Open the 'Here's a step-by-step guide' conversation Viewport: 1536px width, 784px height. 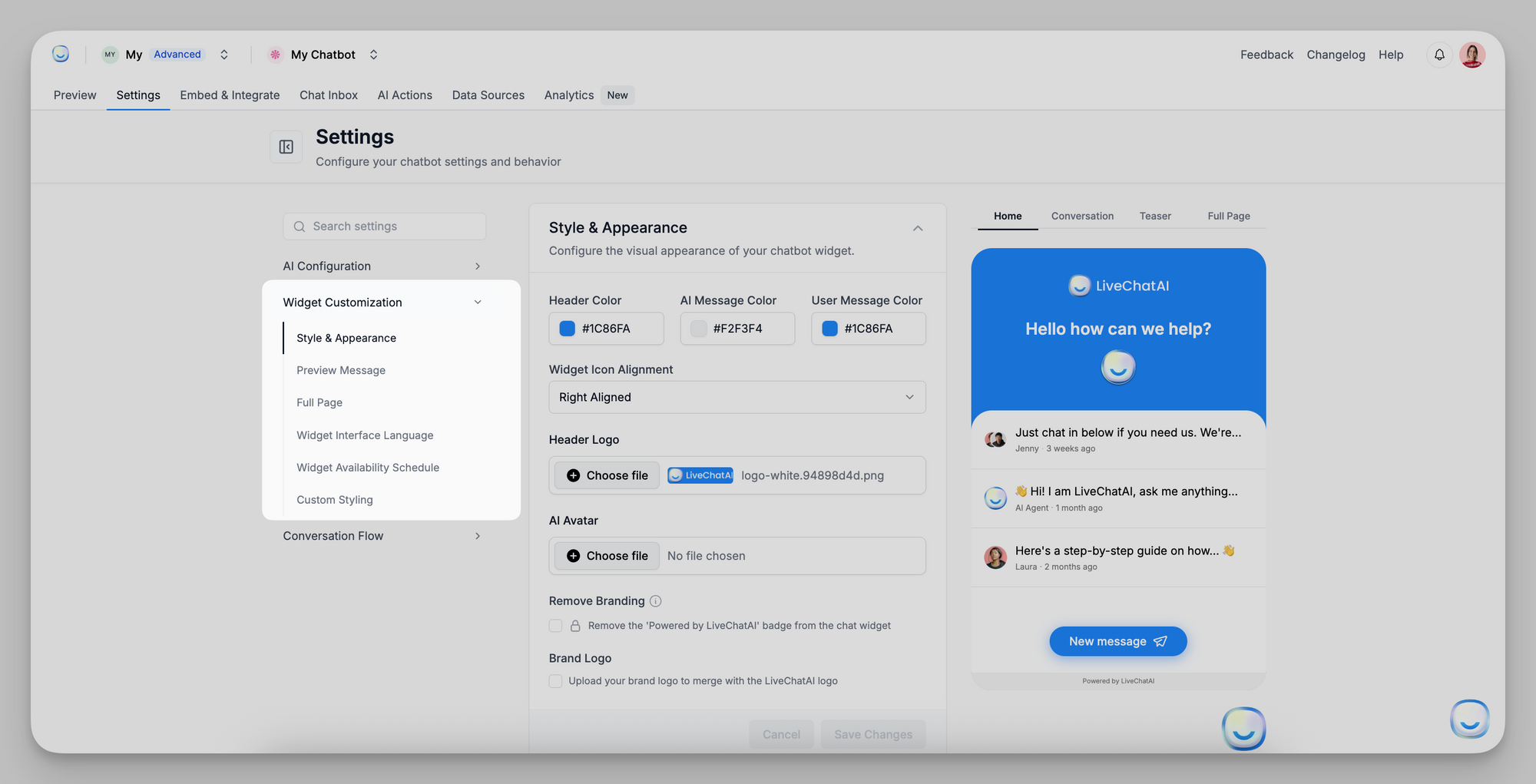(x=1118, y=557)
